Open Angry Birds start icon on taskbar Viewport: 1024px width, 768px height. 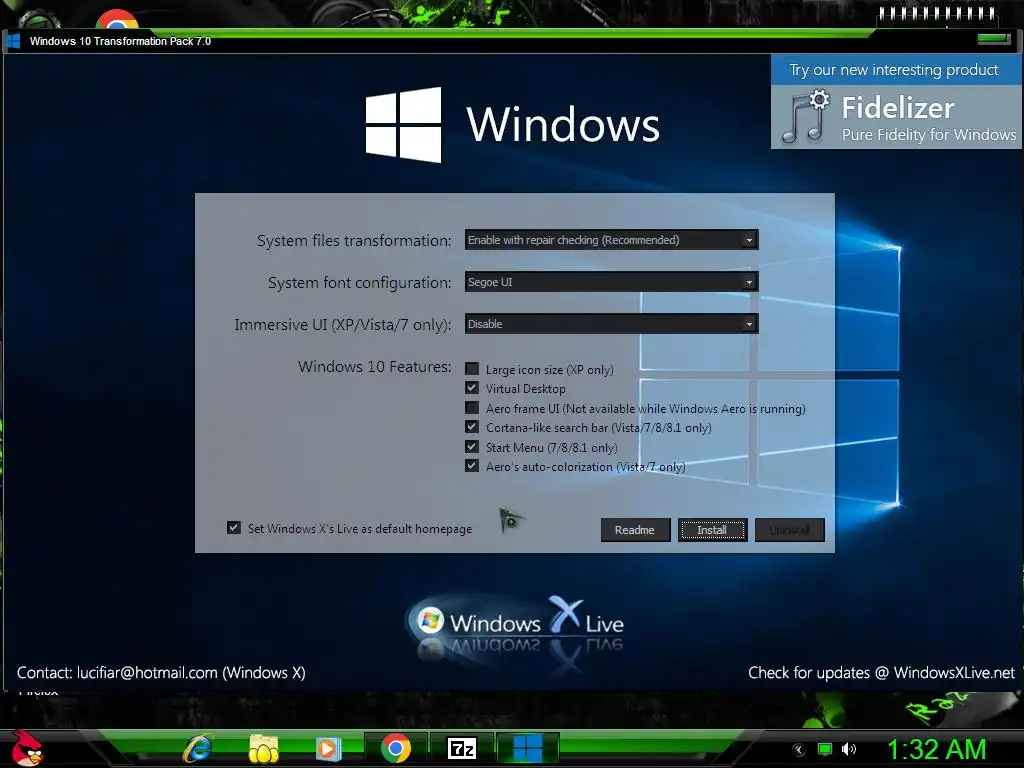(26, 748)
